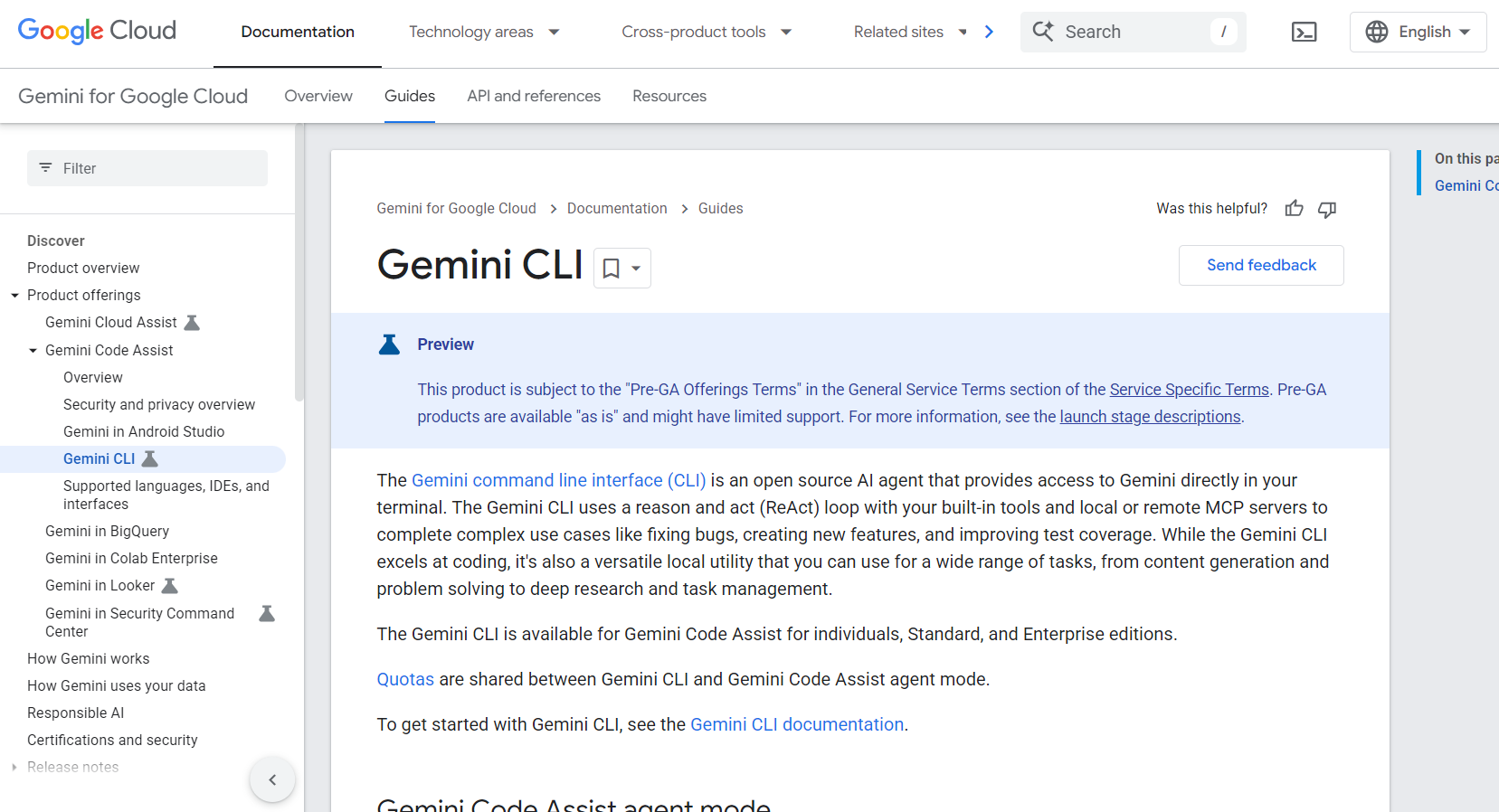
Task: Open Overview under Gemini Code Assist
Action: click(93, 378)
